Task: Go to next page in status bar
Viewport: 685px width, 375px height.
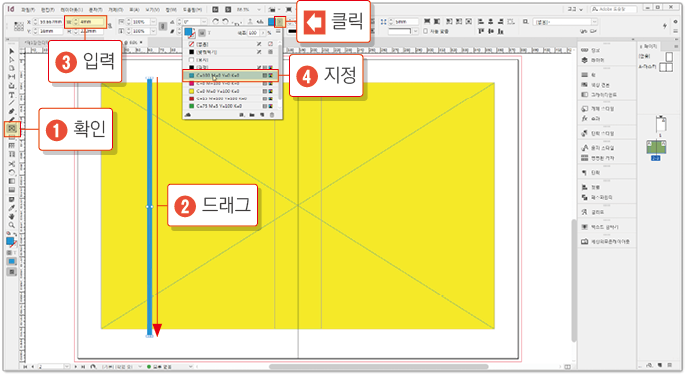Action: 76,367
